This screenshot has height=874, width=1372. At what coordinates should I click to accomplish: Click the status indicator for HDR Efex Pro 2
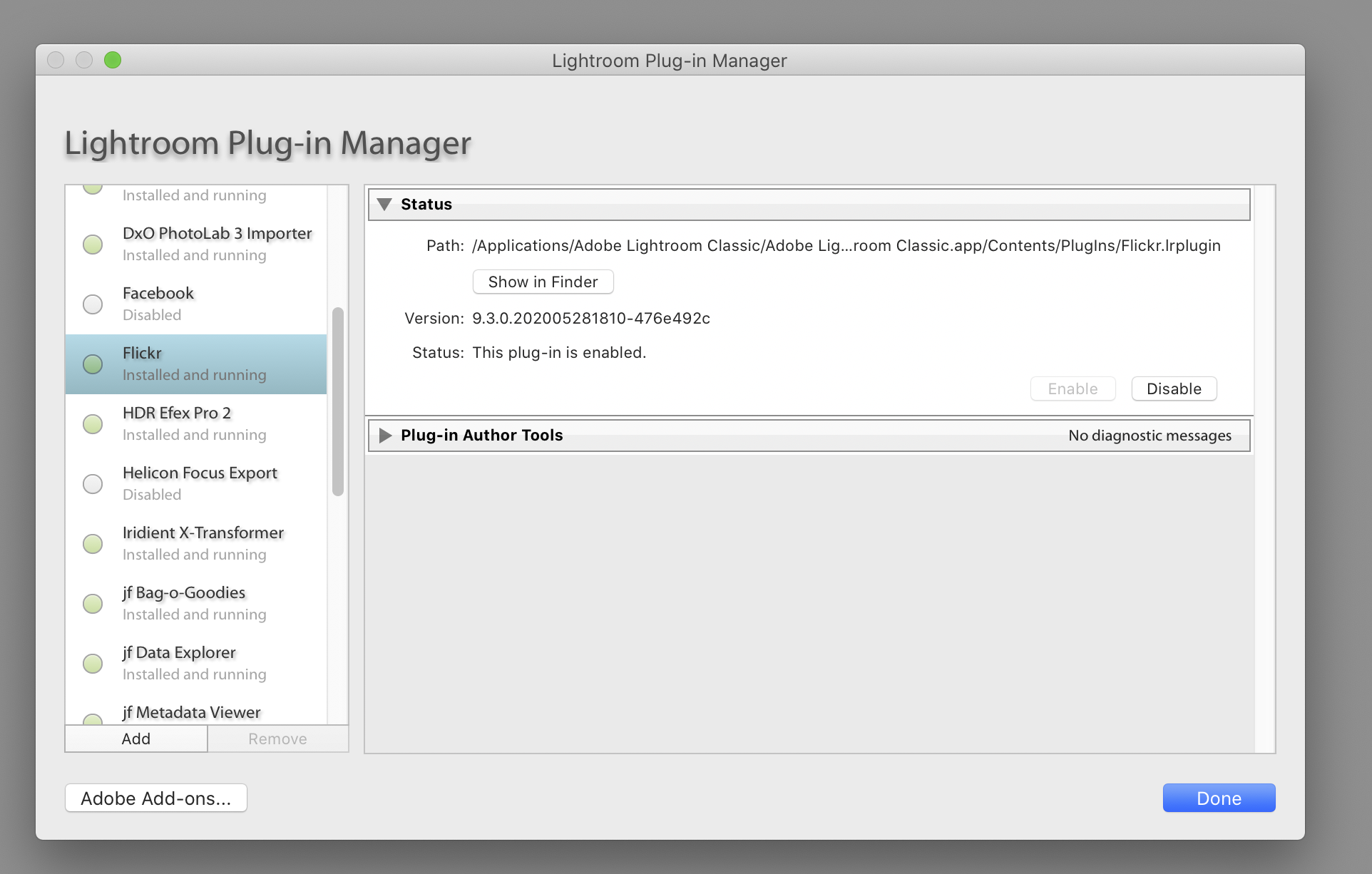pyautogui.click(x=93, y=424)
